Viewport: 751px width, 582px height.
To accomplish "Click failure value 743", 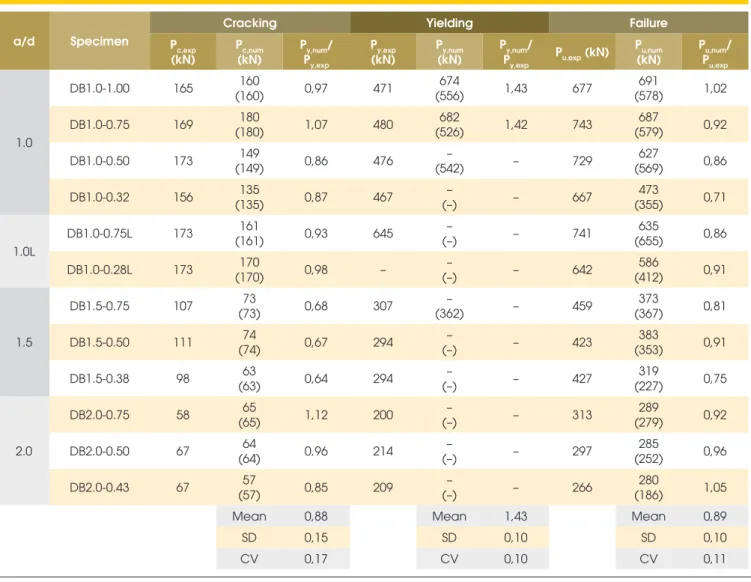I will [x=582, y=125].
